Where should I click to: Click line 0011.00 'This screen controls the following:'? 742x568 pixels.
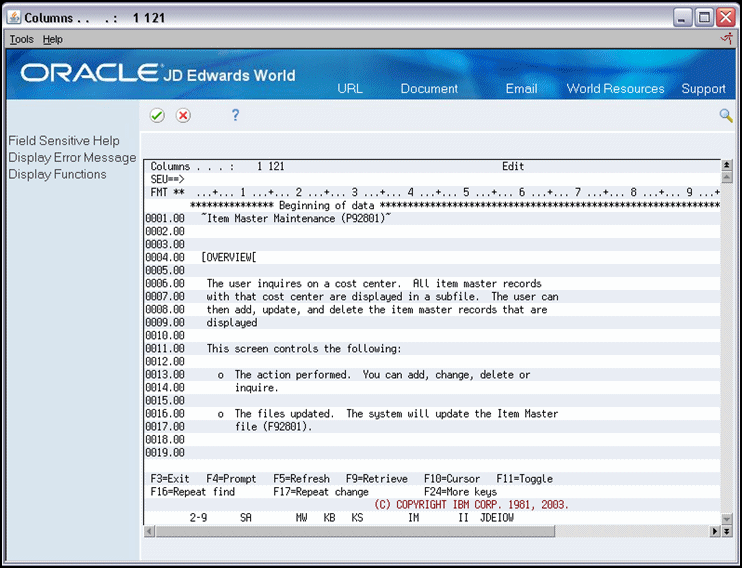[x=304, y=349]
